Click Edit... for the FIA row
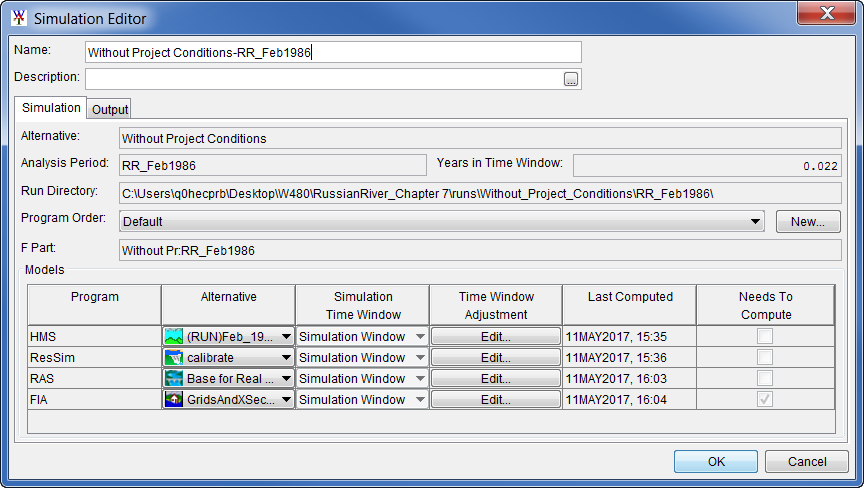 click(x=495, y=399)
